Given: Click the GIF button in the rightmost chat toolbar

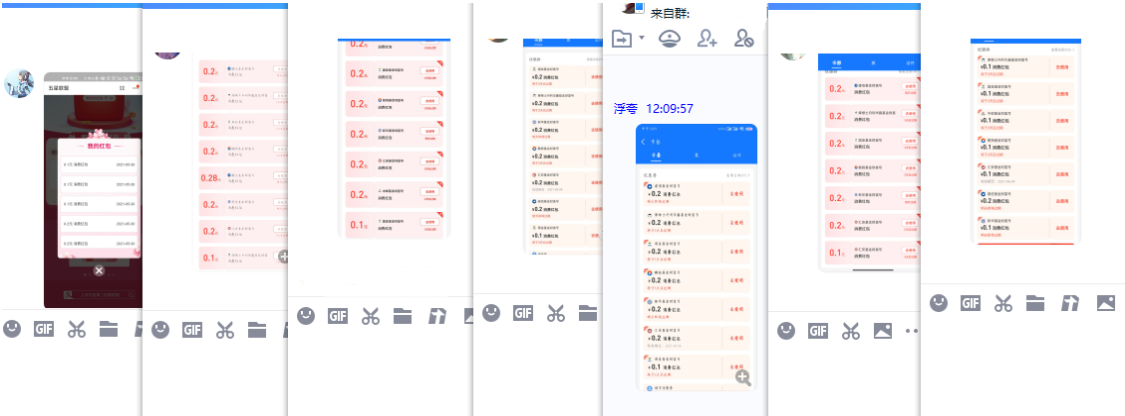Looking at the screenshot, I should coord(971,303).
